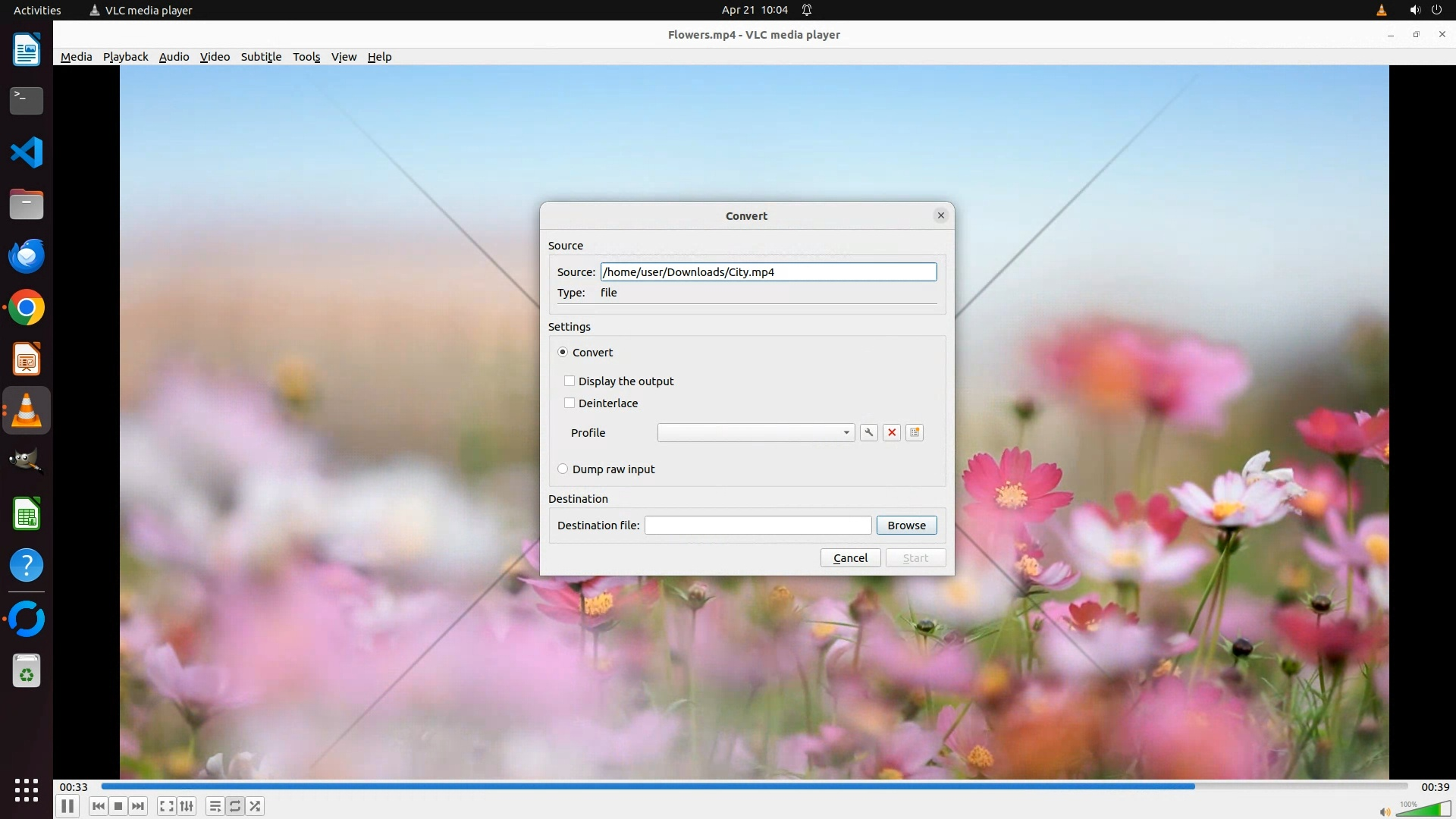Enable Display the output checkbox
The width and height of the screenshot is (1456, 819).
[x=570, y=381]
